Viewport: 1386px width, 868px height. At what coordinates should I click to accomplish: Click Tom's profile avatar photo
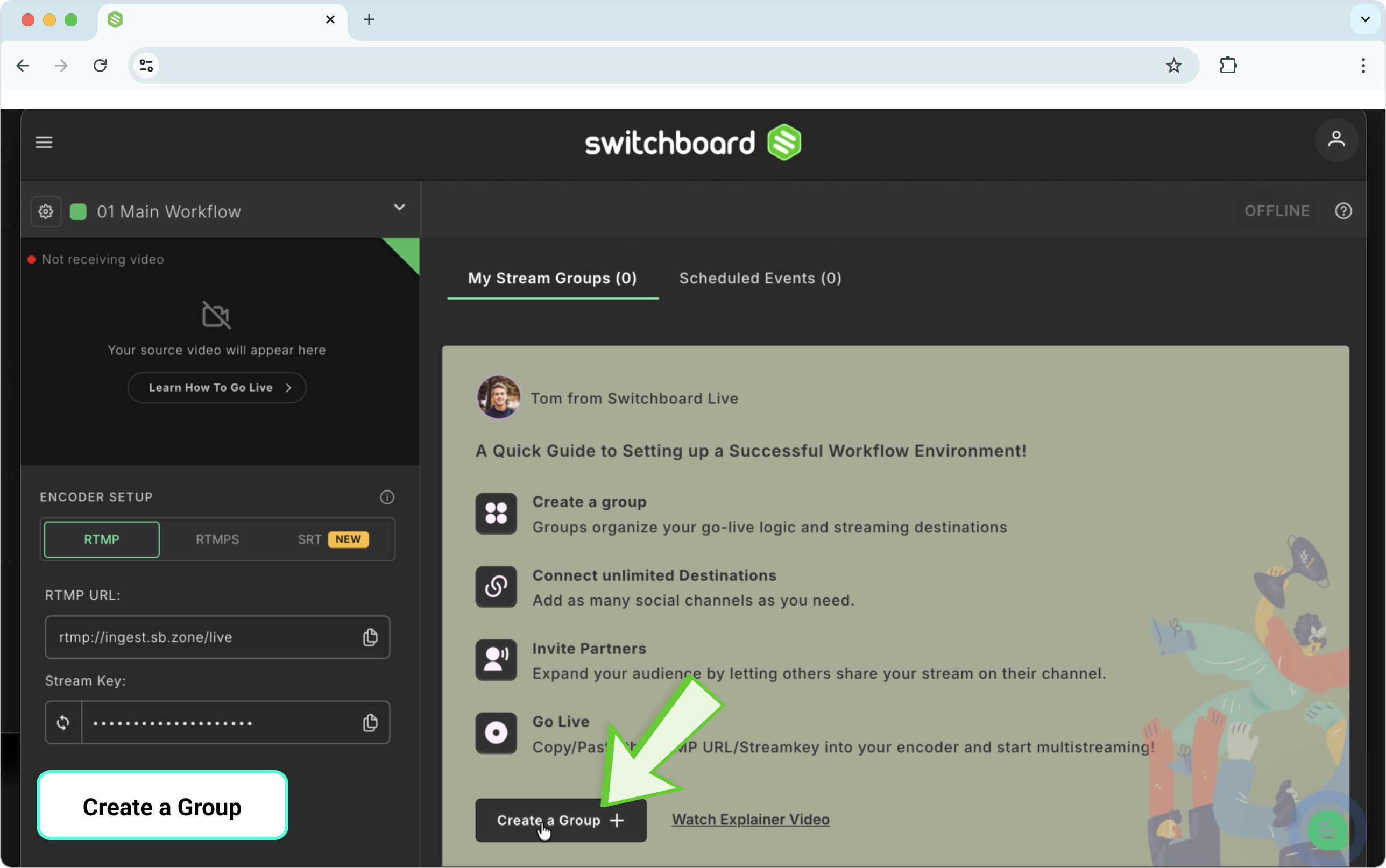coord(498,397)
